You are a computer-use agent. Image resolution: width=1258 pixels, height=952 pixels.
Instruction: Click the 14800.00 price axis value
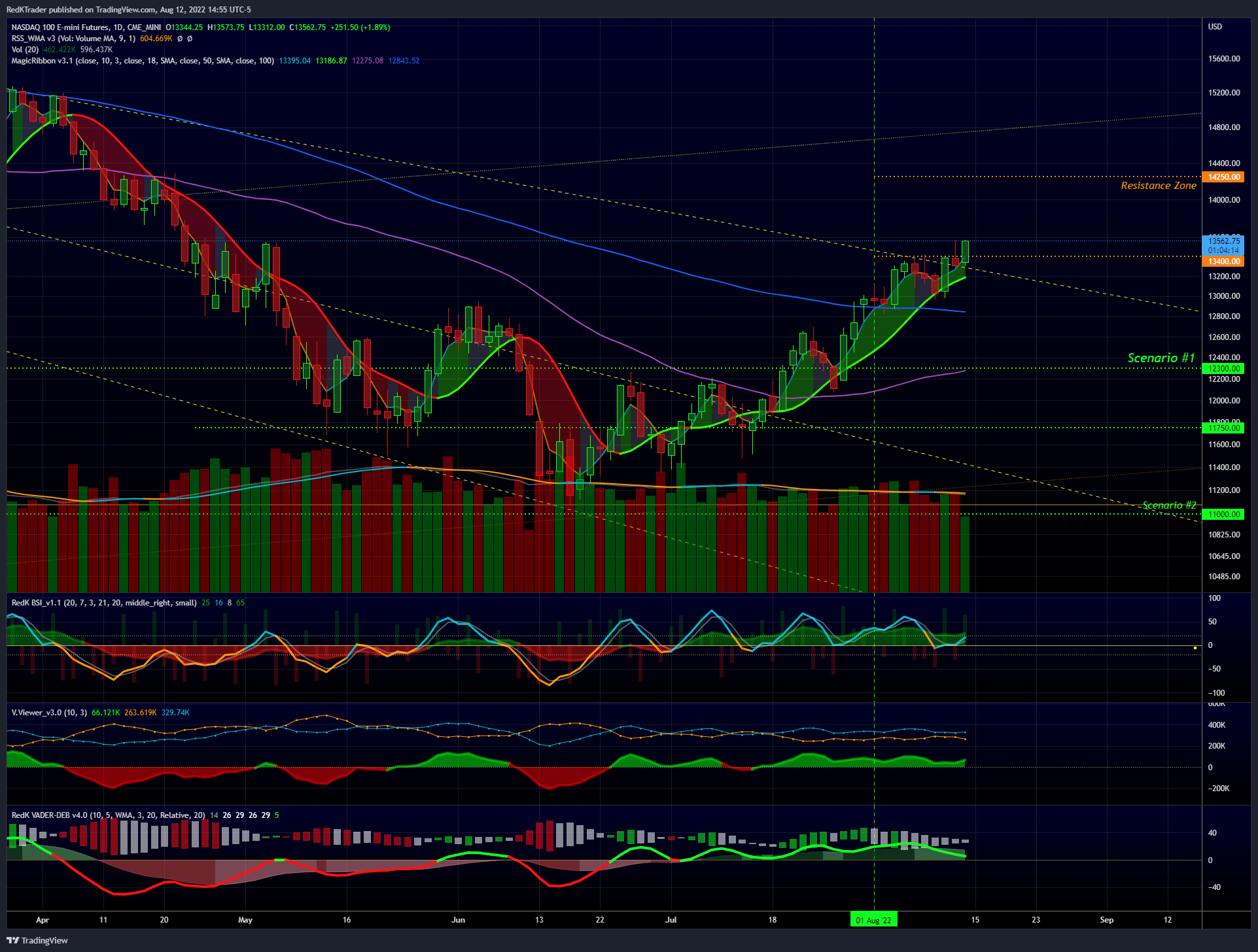point(1224,127)
